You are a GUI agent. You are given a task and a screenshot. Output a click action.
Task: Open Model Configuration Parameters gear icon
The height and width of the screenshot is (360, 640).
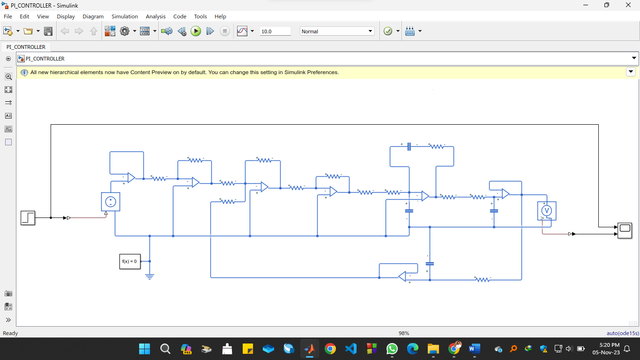click(124, 31)
